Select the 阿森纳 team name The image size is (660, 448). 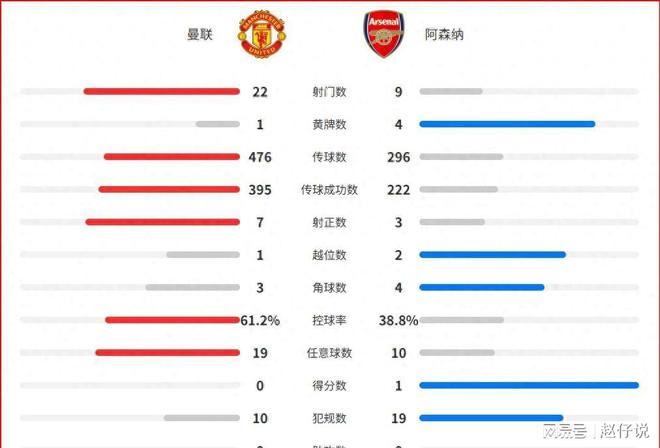[x=444, y=35]
